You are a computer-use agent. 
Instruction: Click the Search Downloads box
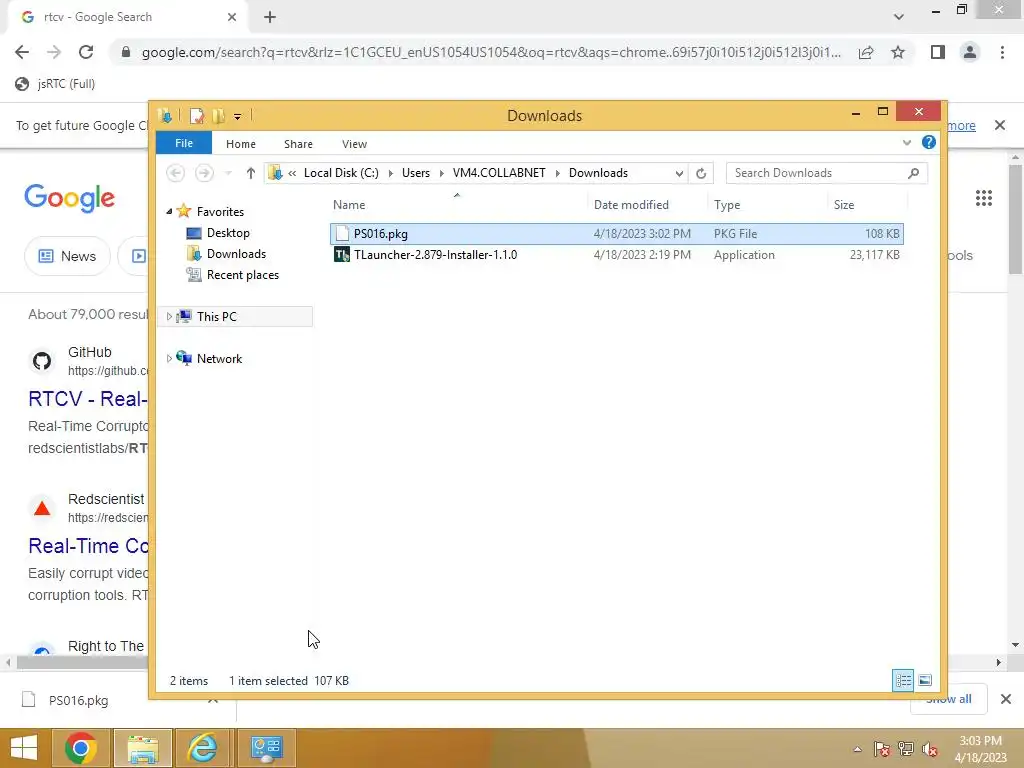826,173
